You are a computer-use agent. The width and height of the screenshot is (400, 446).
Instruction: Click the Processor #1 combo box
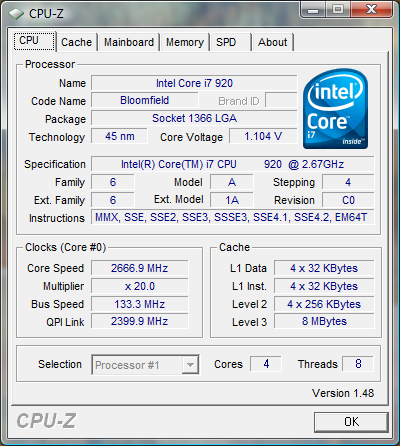(x=145, y=365)
